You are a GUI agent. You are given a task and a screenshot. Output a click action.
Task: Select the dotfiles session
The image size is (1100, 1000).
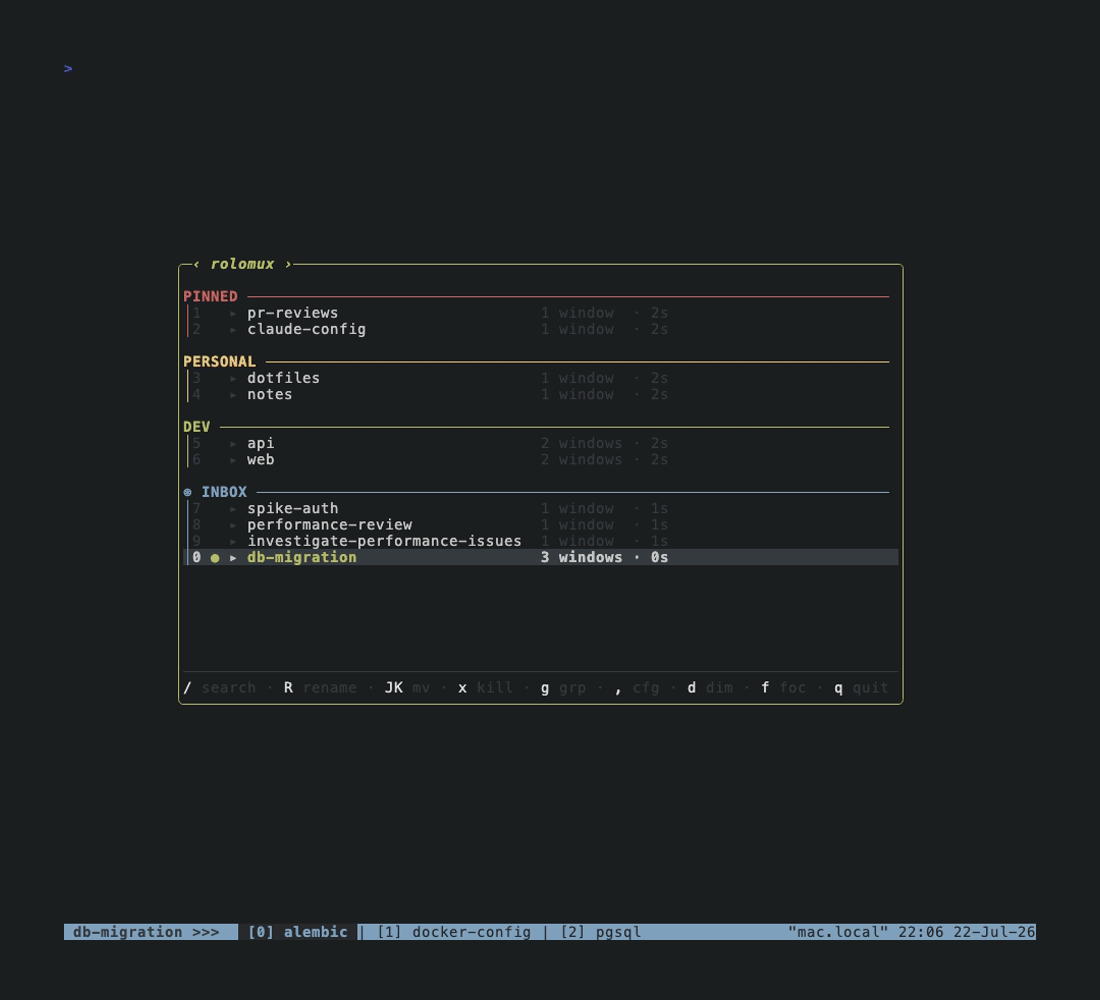point(541,378)
